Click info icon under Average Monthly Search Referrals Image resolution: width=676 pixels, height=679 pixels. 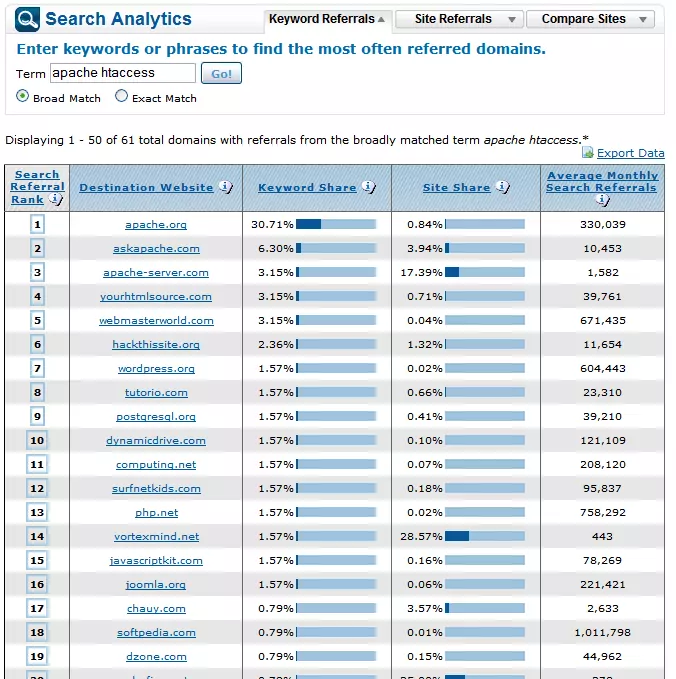point(602,200)
